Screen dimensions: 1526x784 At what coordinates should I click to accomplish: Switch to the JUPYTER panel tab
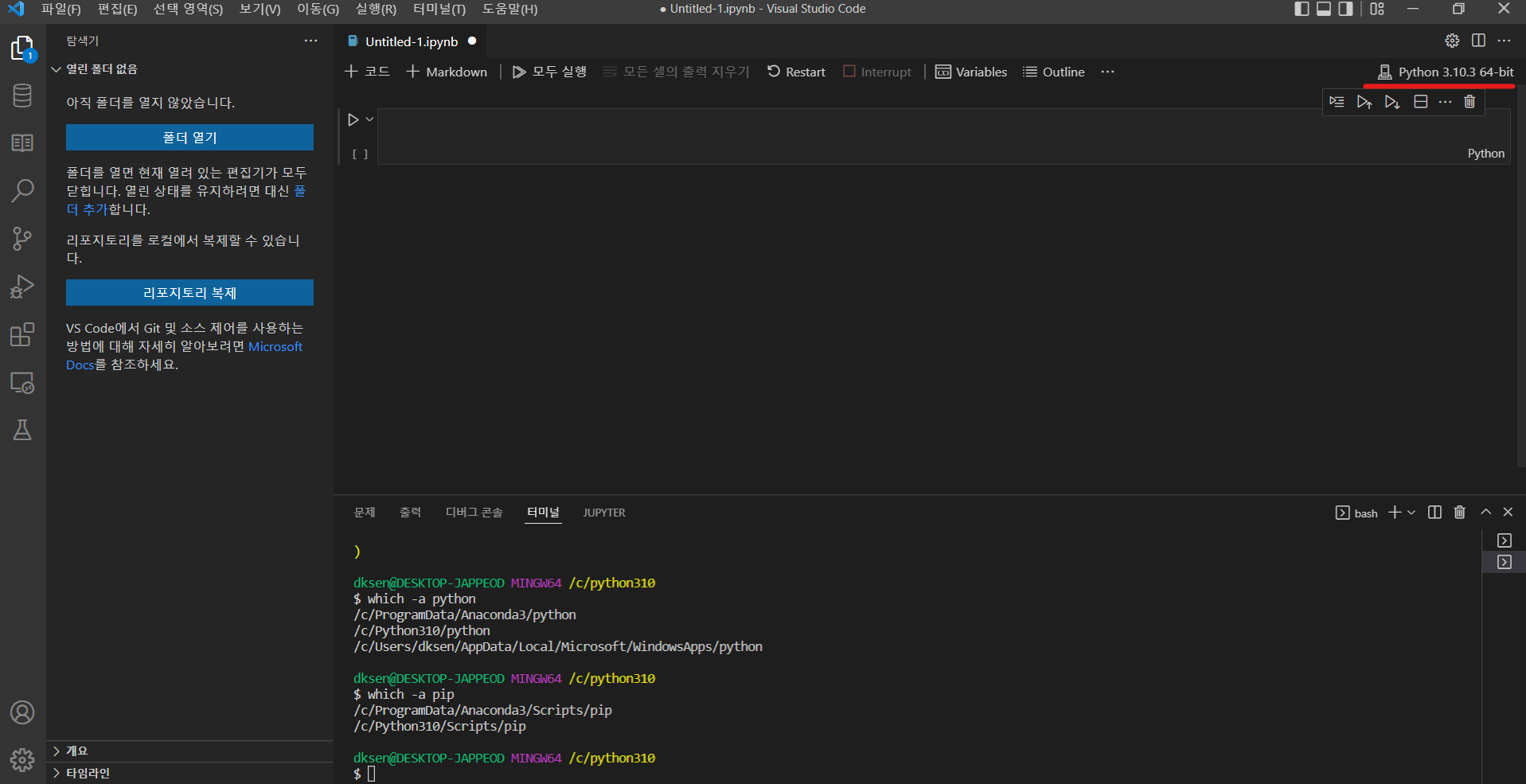(604, 513)
